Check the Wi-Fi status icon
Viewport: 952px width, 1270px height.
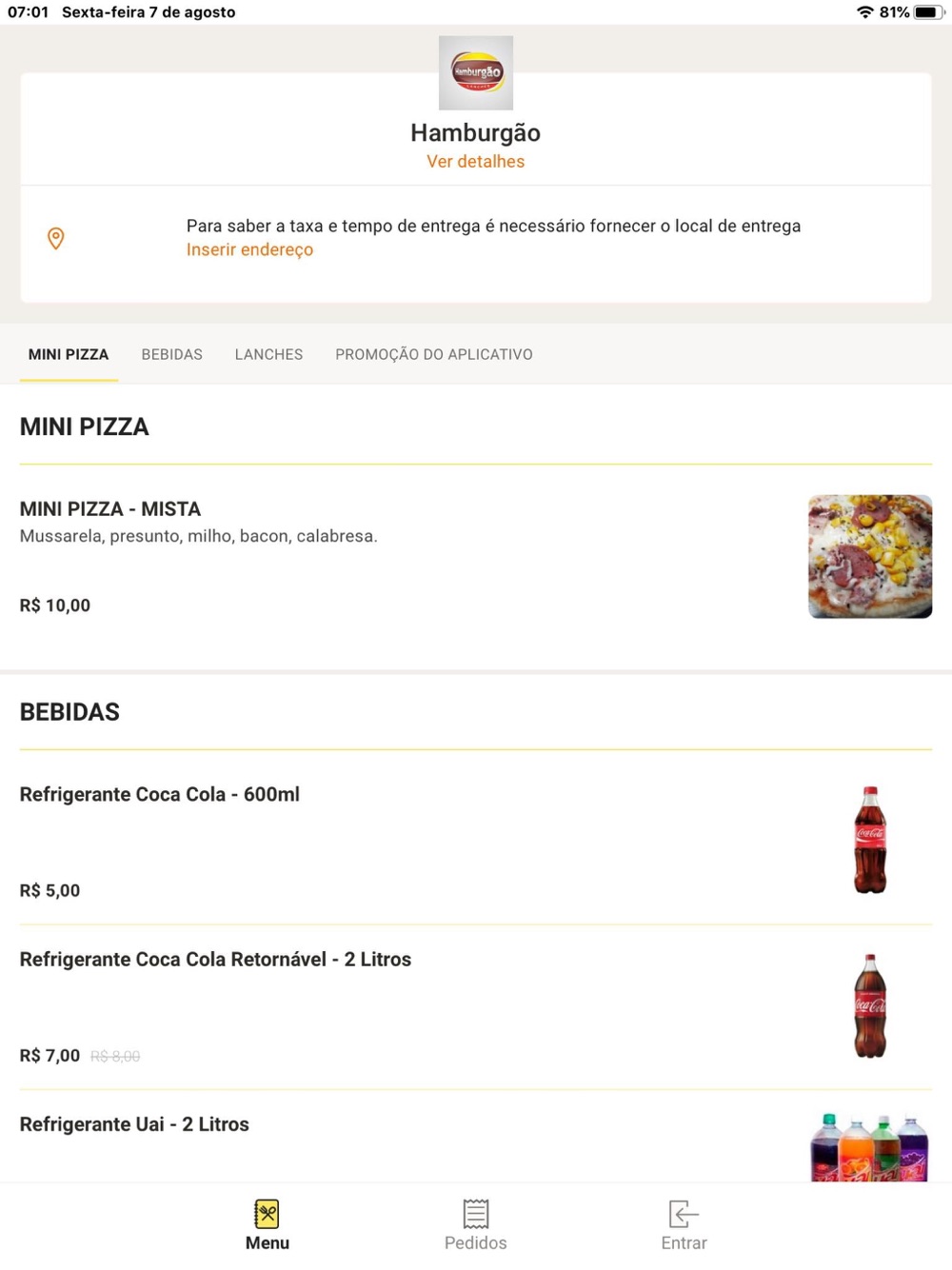click(x=864, y=12)
